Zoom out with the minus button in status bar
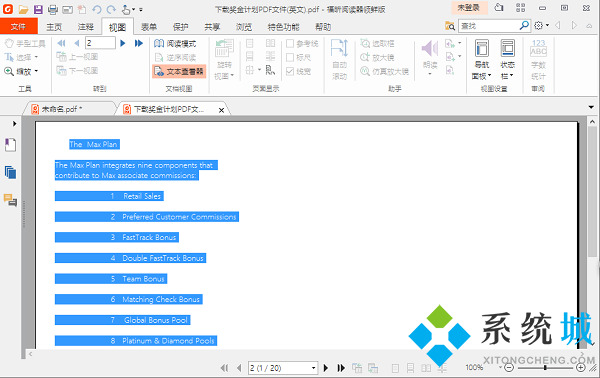 coord(509,368)
